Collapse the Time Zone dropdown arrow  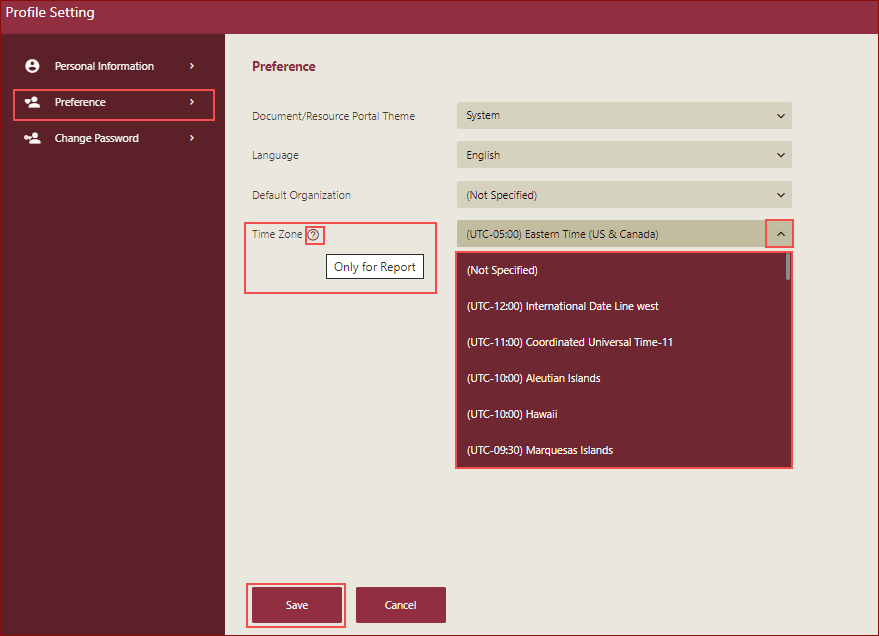(x=780, y=235)
